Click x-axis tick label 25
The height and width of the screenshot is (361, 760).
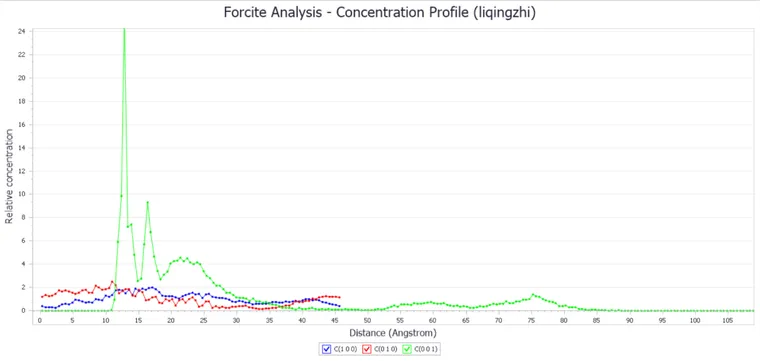[204, 320]
